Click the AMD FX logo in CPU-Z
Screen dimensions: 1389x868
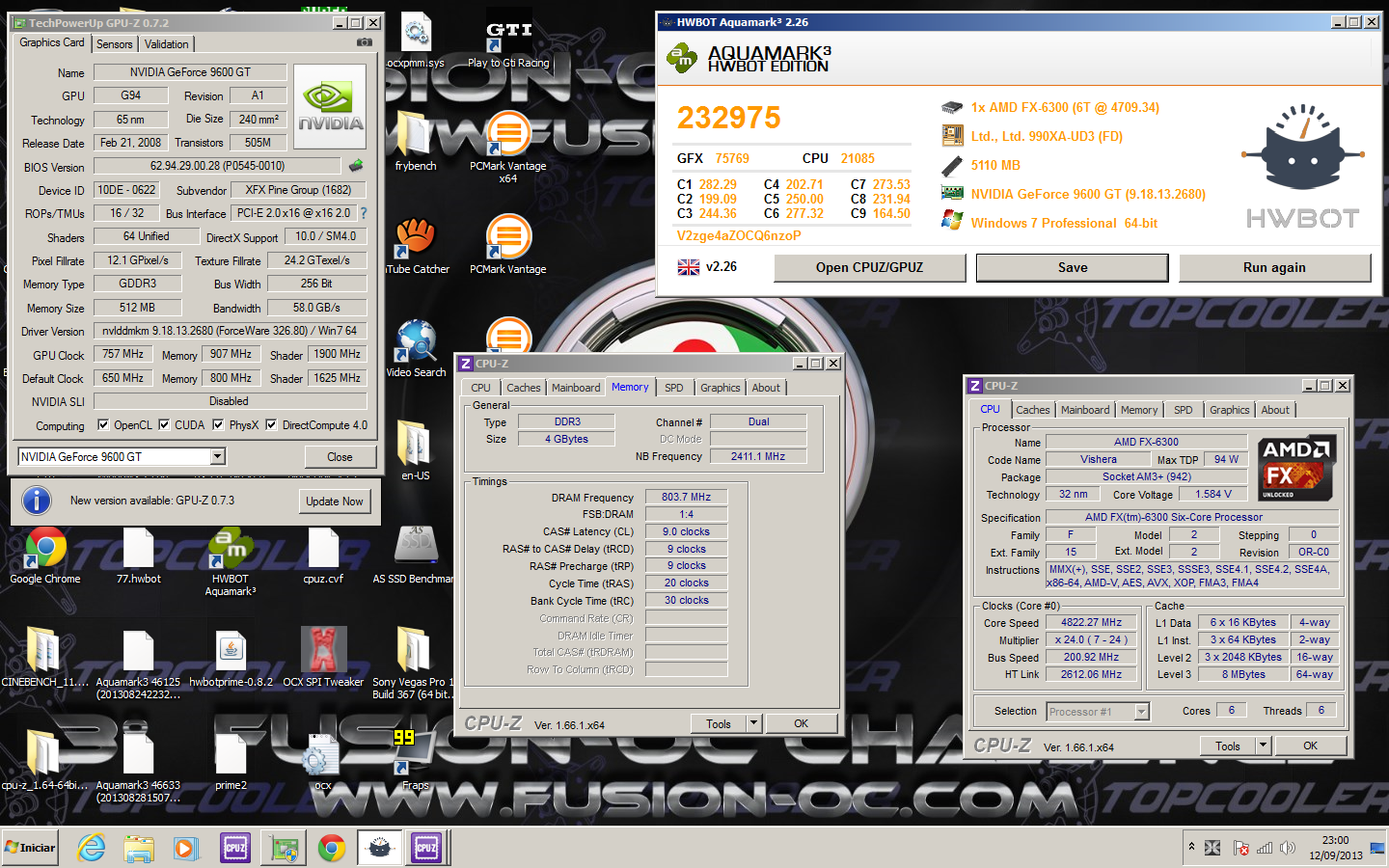(x=1297, y=469)
